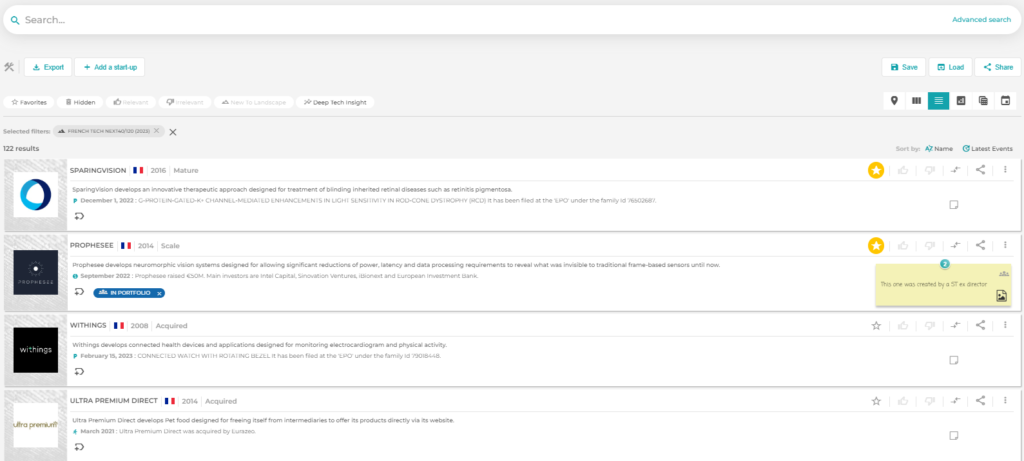This screenshot has width=1024, height=461.
Task: Open the Withings three-dot menu
Action: 1005,325
